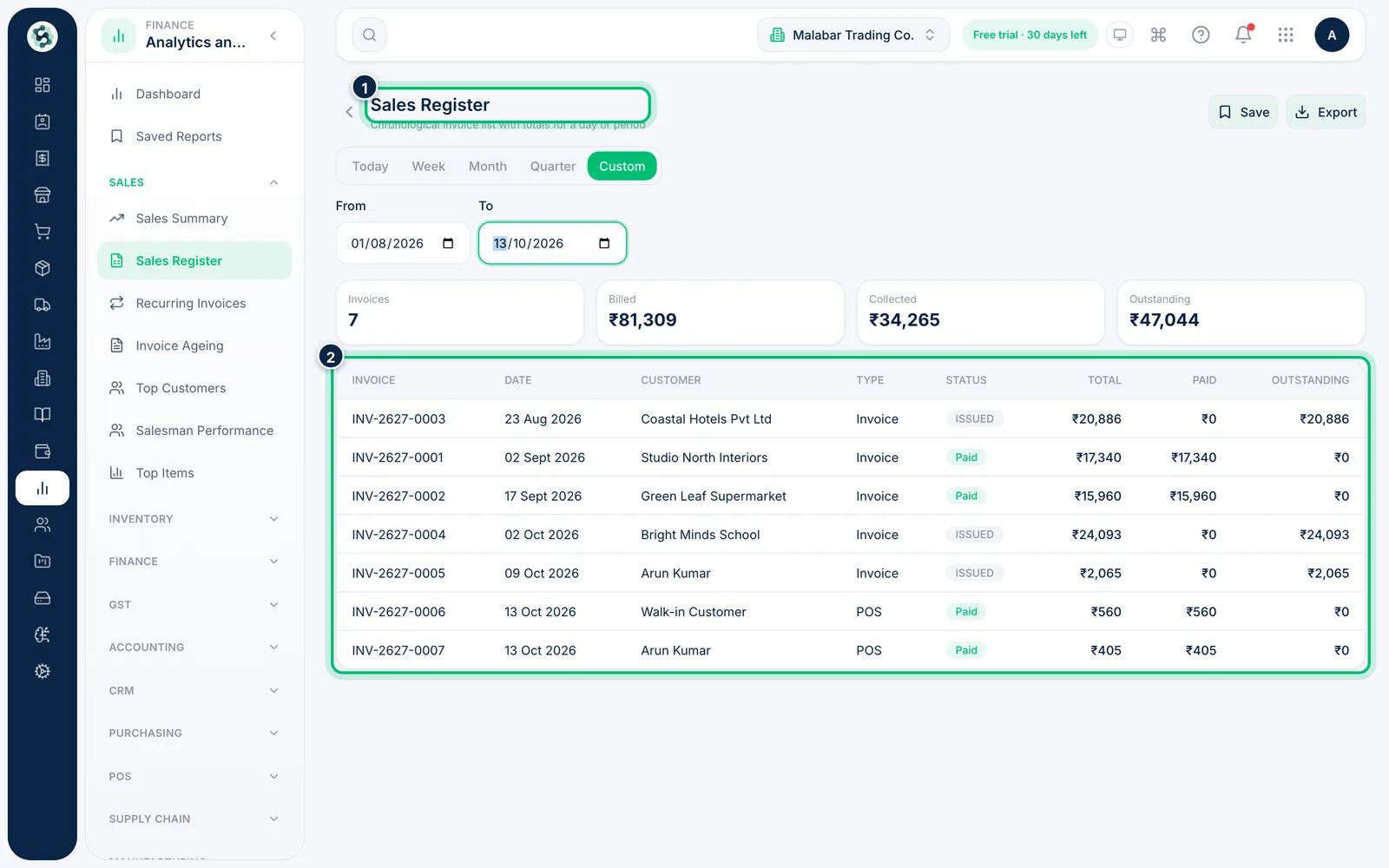
Task: Open the apps grid launcher icon
Action: click(x=1286, y=35)
